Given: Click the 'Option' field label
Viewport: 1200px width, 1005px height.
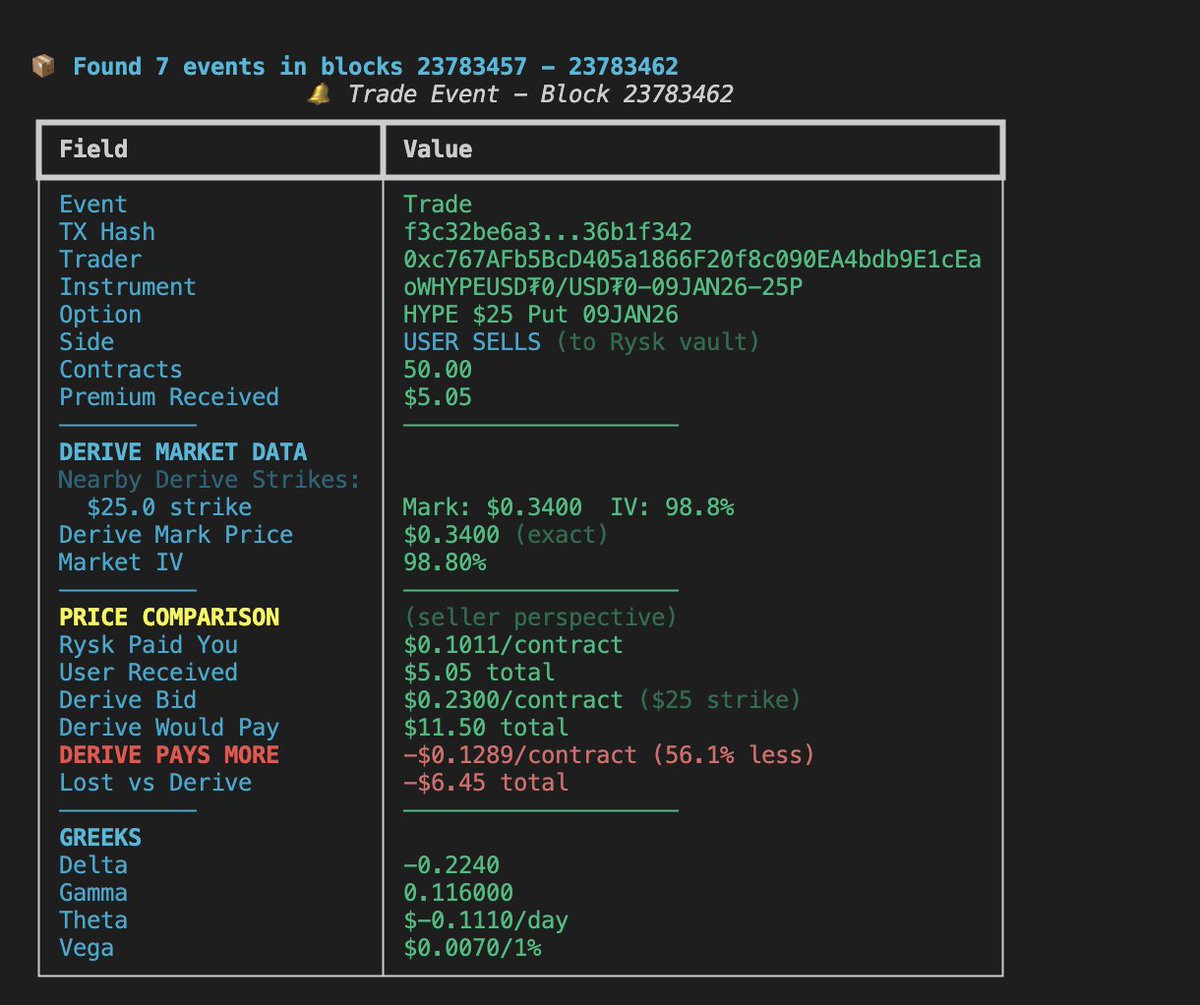Looking at the screenshot, I should (100, 315).
